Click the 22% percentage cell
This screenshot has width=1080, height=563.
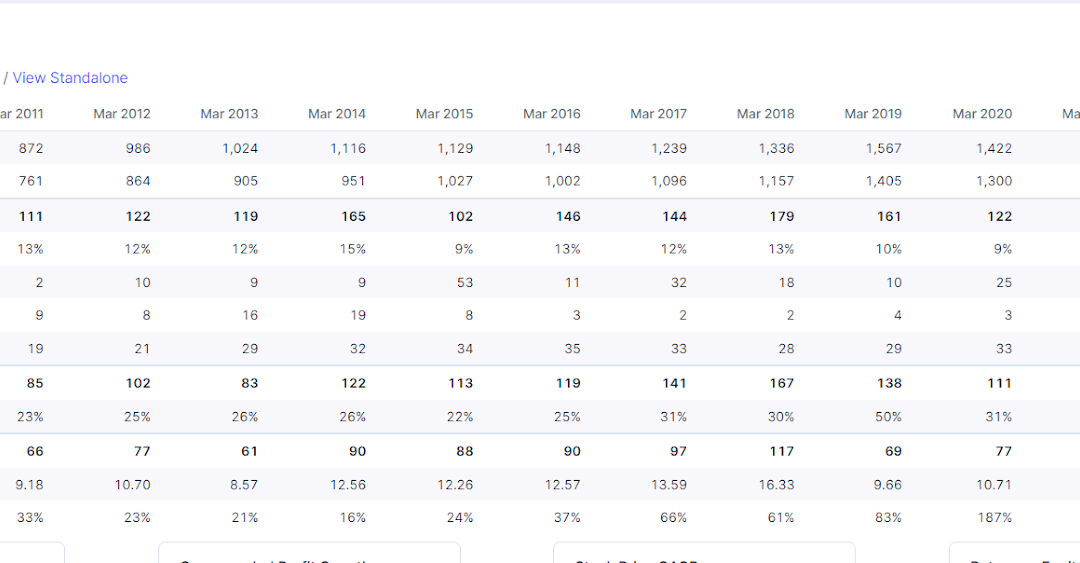459,417
